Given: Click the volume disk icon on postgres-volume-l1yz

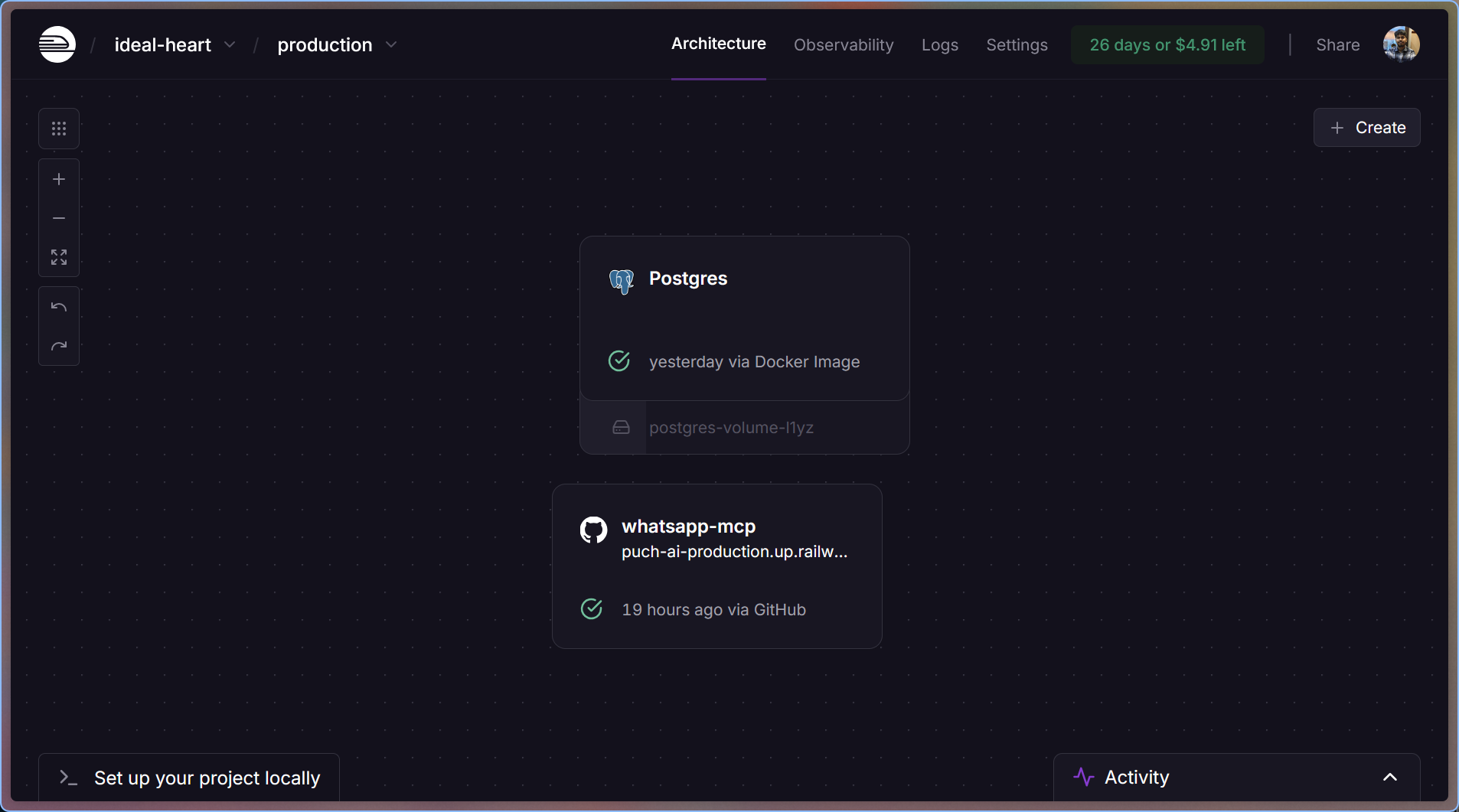Looking at the screenshot, I should pos(621,427).
